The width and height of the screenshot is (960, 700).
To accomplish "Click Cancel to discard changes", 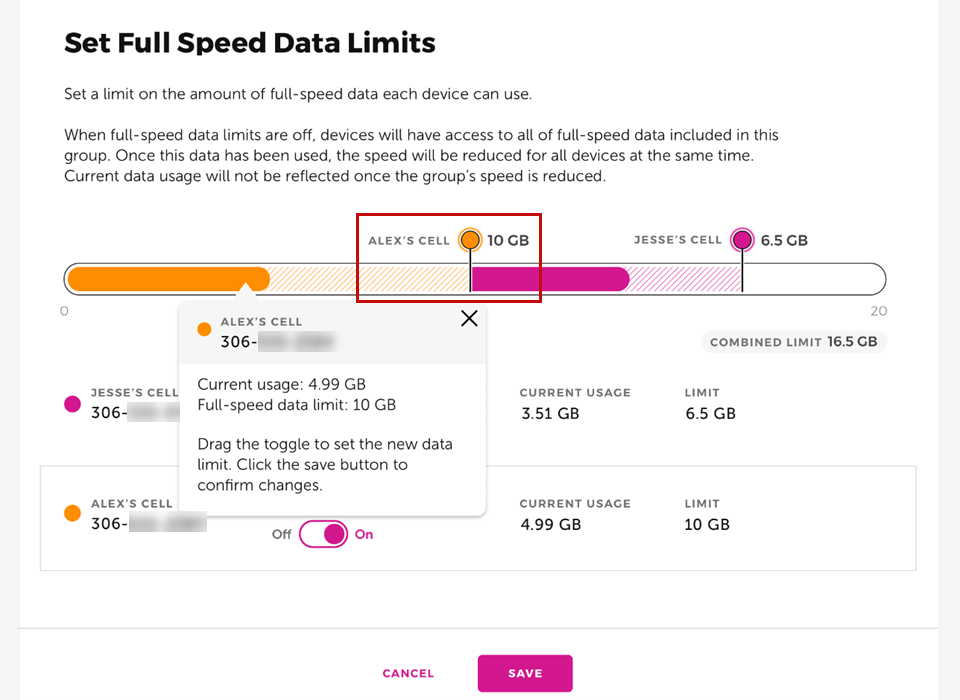I will pyautogui.click(x=408, y=673).
